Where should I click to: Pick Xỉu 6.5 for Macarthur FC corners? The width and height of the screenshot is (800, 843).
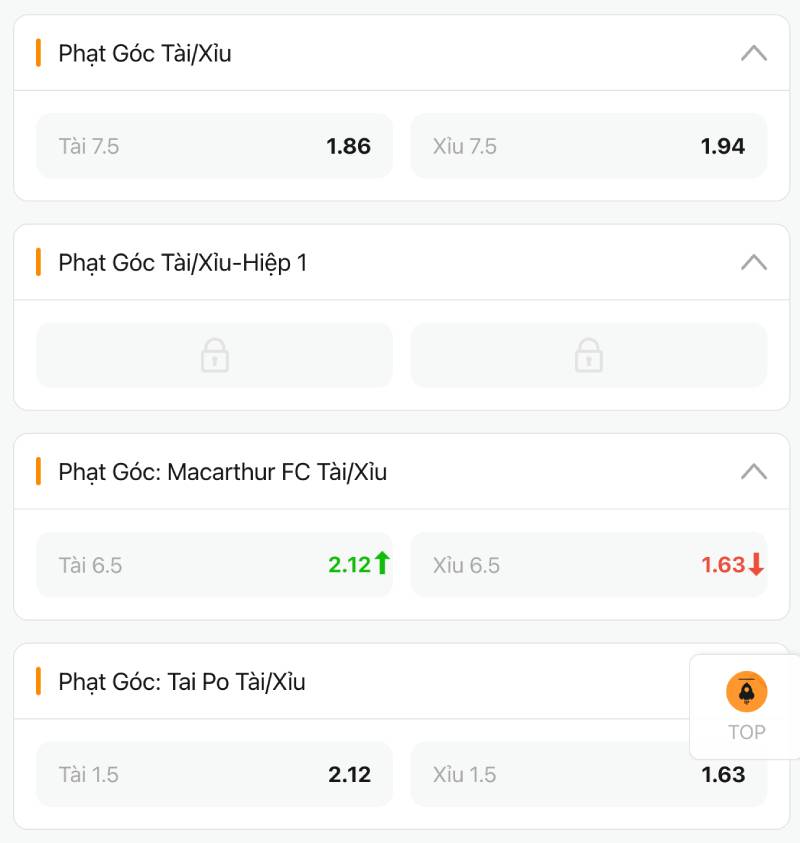[x=588, y=565]
